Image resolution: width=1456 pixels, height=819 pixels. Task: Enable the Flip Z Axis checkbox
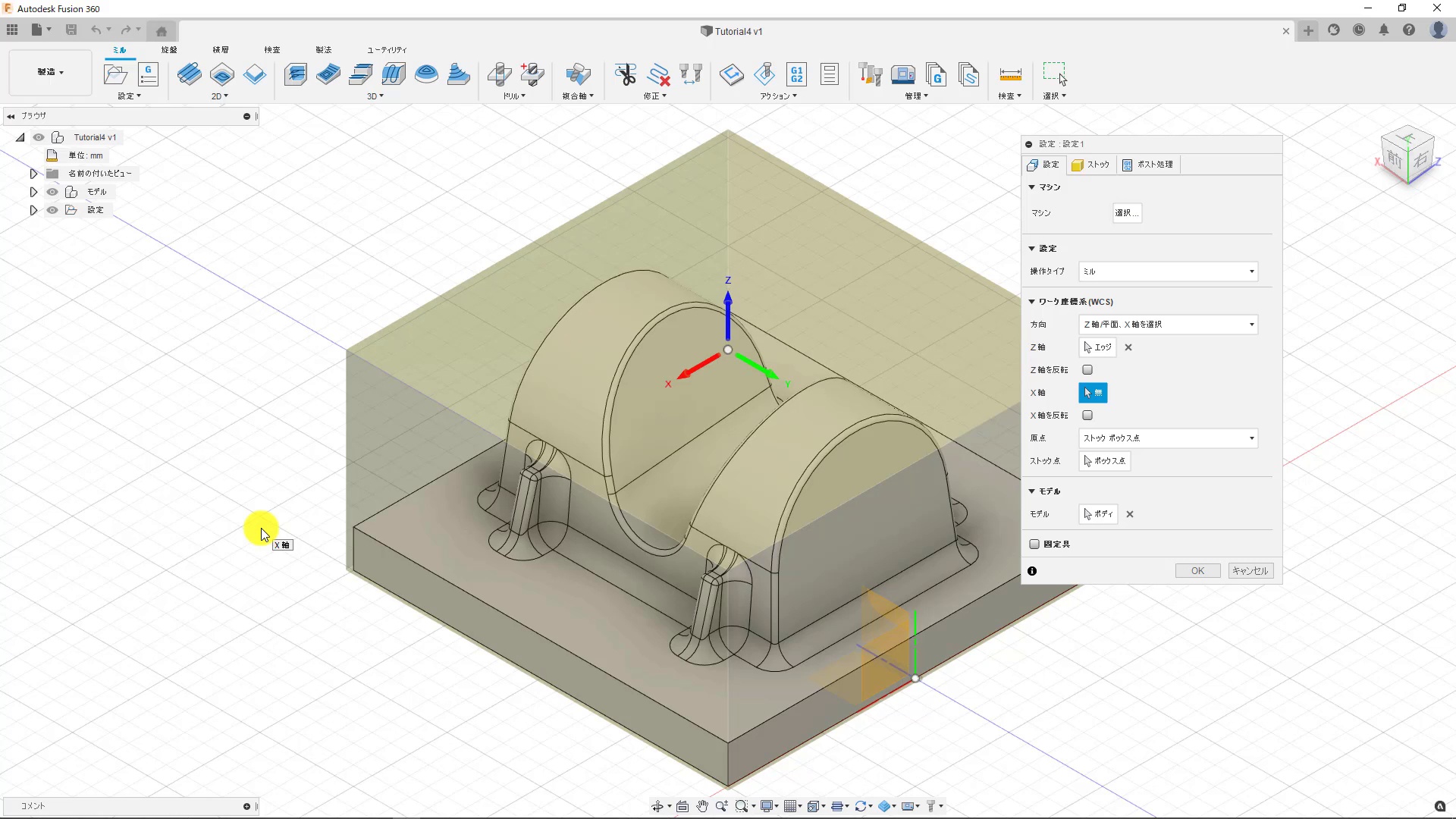1087,370
